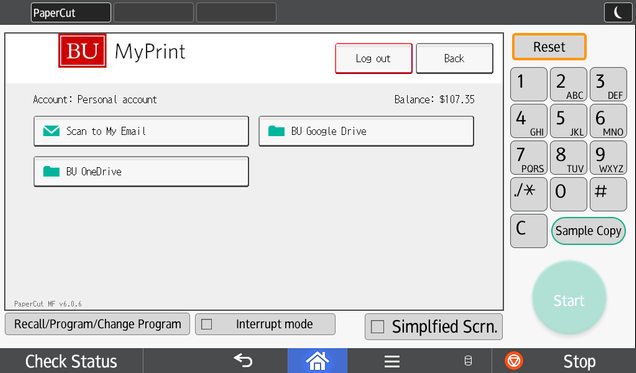Select the third empty top tab
This screenshot has width=636, height=373.
236,13
